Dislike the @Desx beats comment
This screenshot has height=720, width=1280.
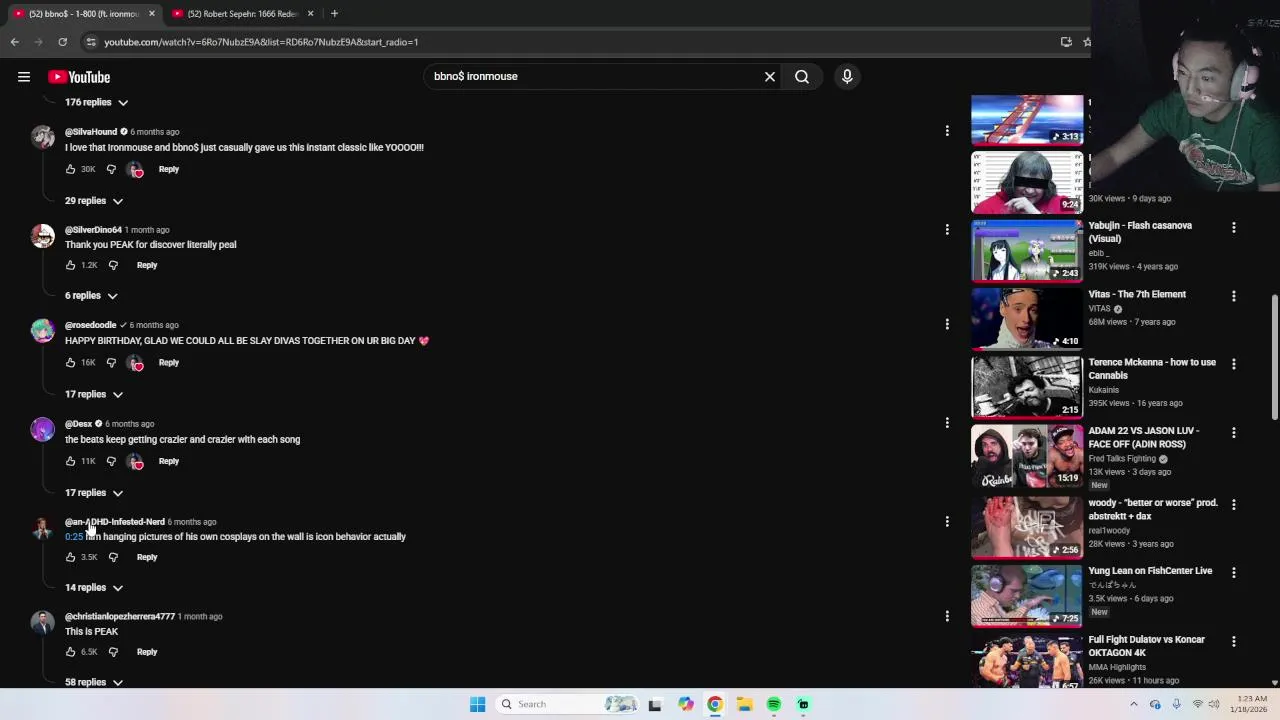111,461
